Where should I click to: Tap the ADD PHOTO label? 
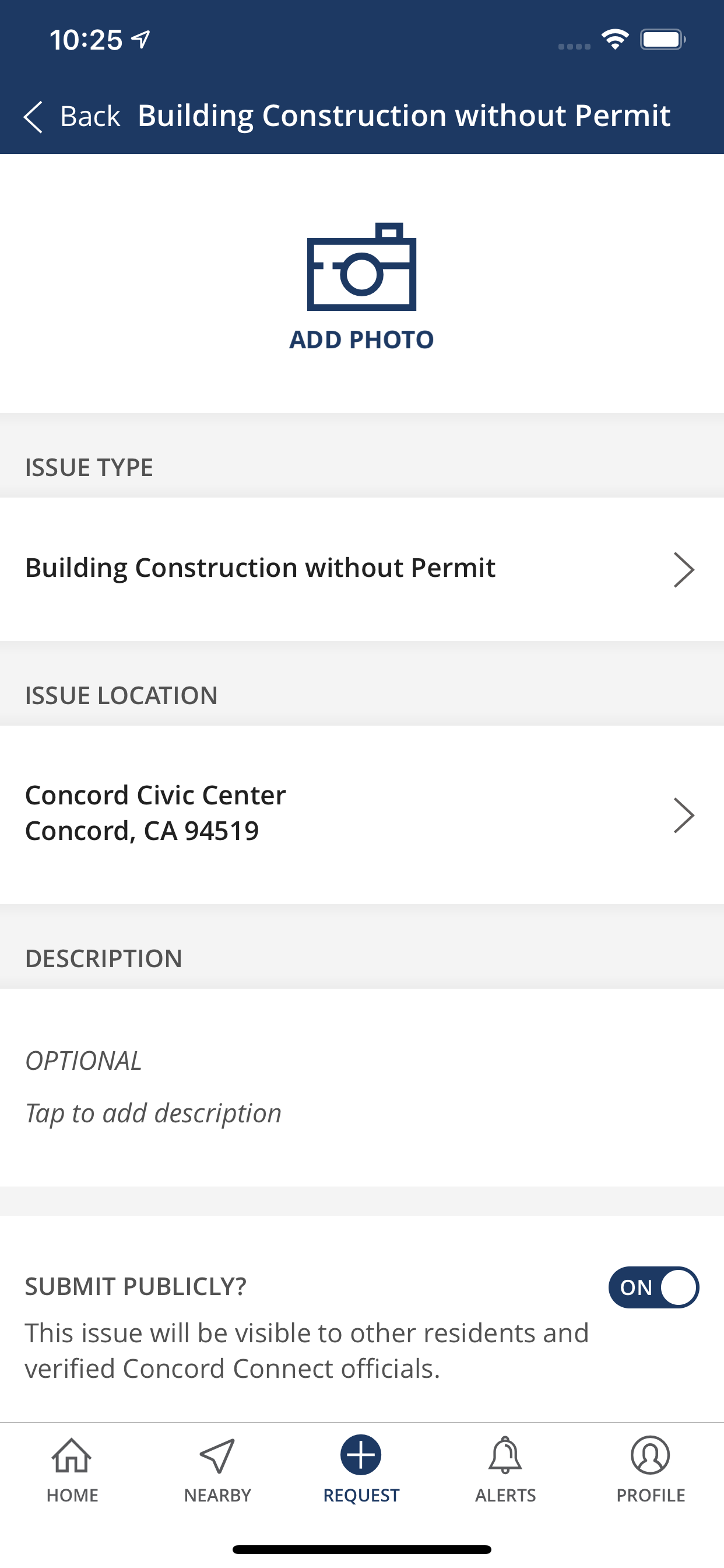[x=361, y=339]
